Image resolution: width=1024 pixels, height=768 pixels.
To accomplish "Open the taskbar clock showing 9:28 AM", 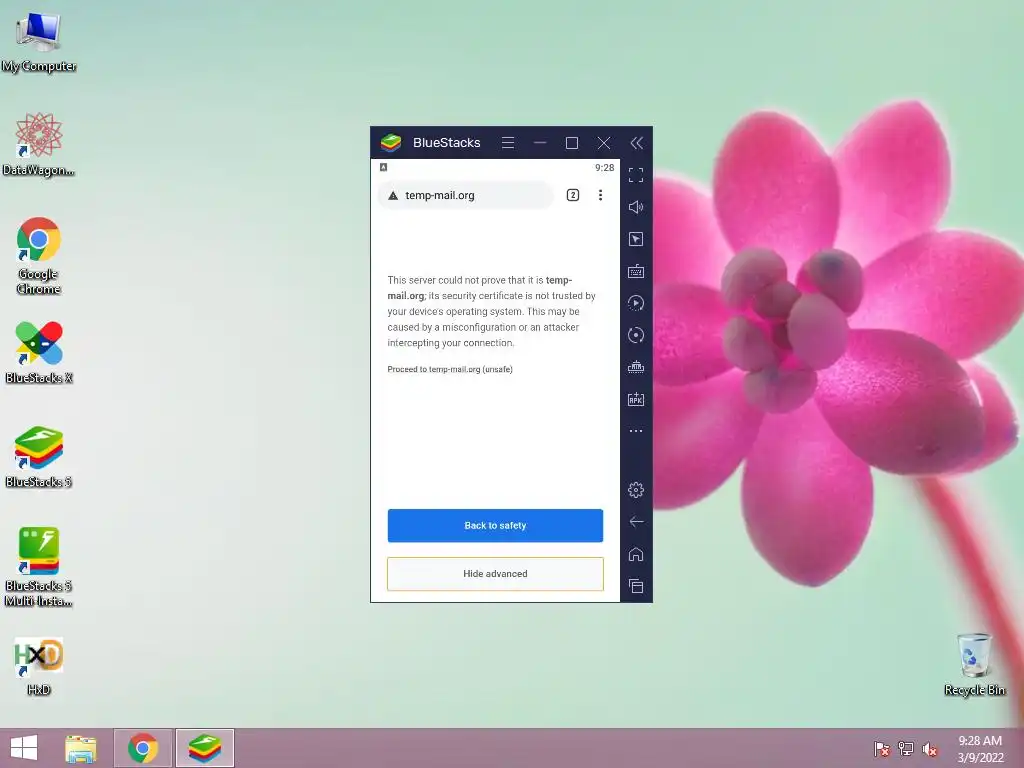I will [980, 749].
